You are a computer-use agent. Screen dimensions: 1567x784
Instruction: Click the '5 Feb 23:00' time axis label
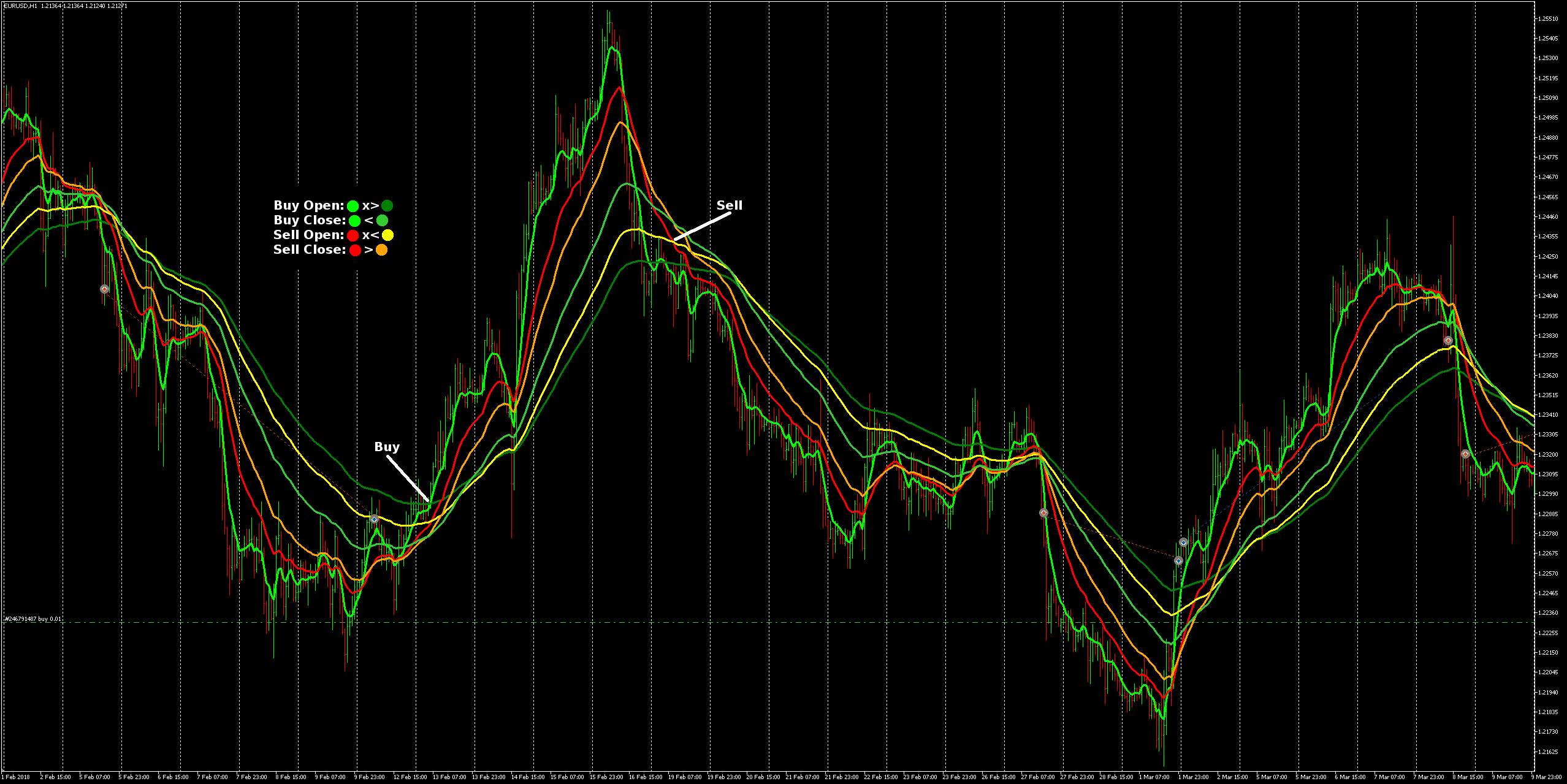[134, 777]
